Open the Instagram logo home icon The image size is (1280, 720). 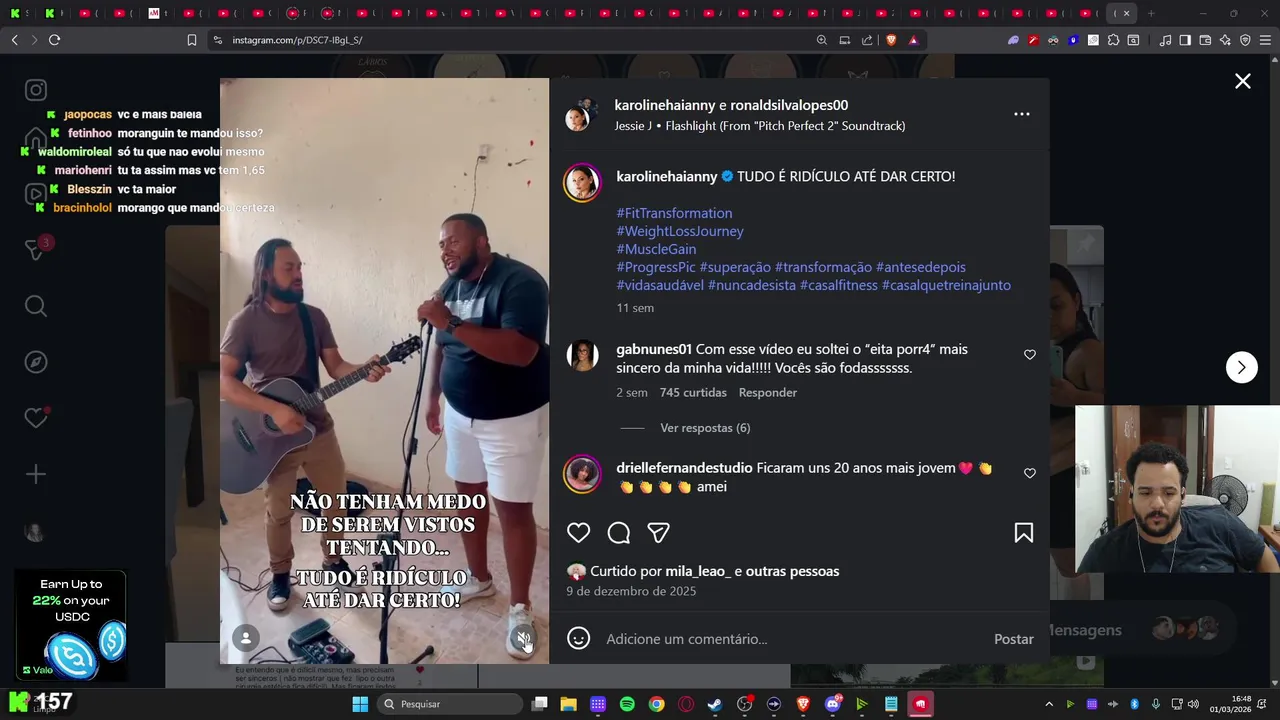click(36, 90)
